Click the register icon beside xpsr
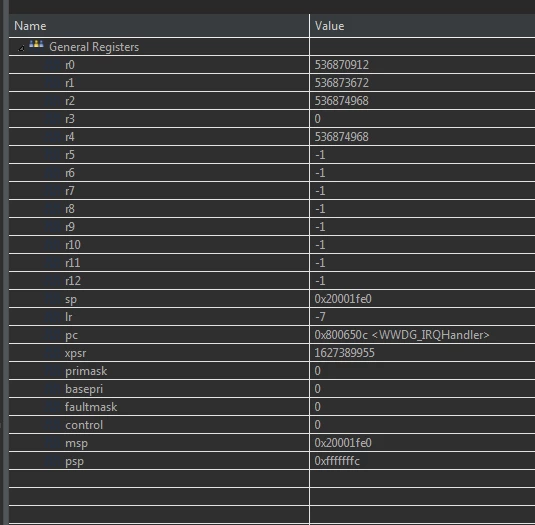The height and width of the screenshot is (525, 535). coord(53,353)
